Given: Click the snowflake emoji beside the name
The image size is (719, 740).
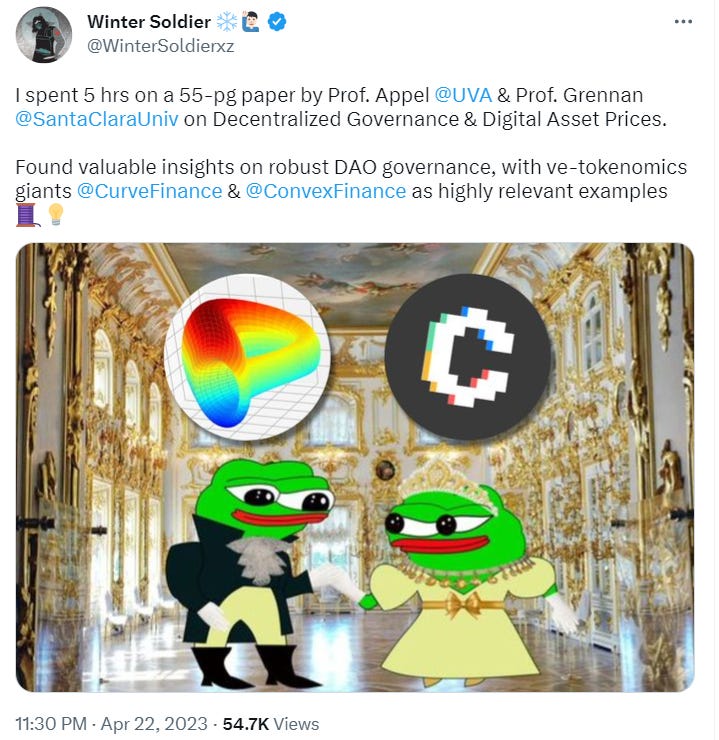Looking at the screenshot, I should [227, 22].
